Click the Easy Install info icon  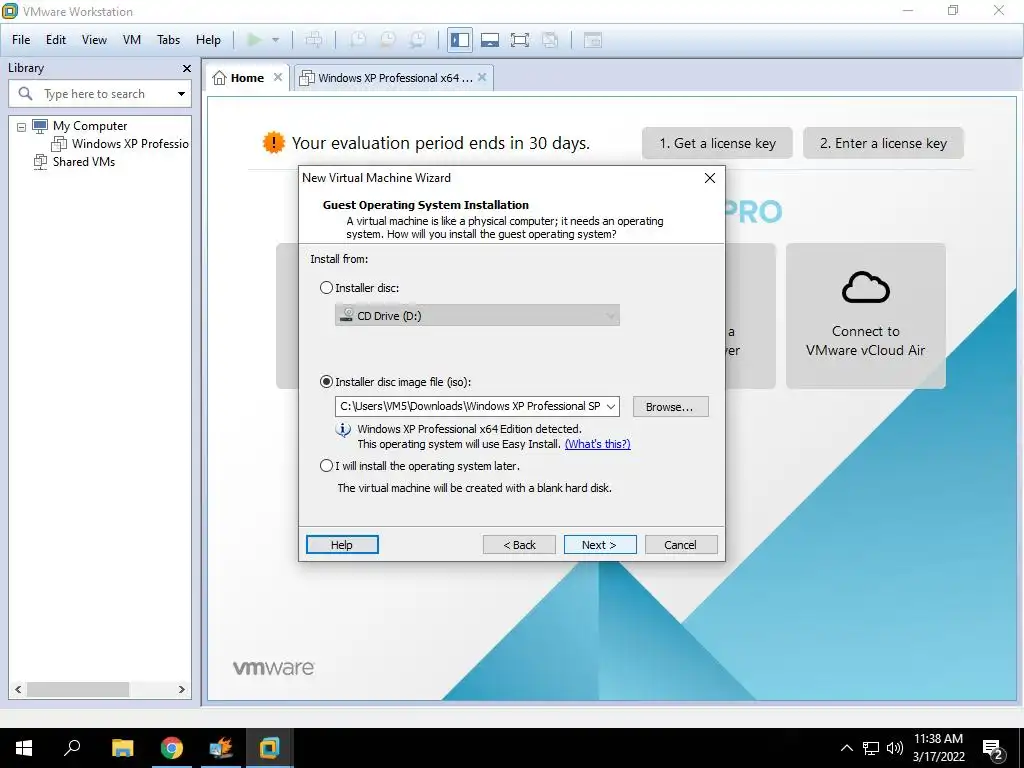click(x=343, y=430)
